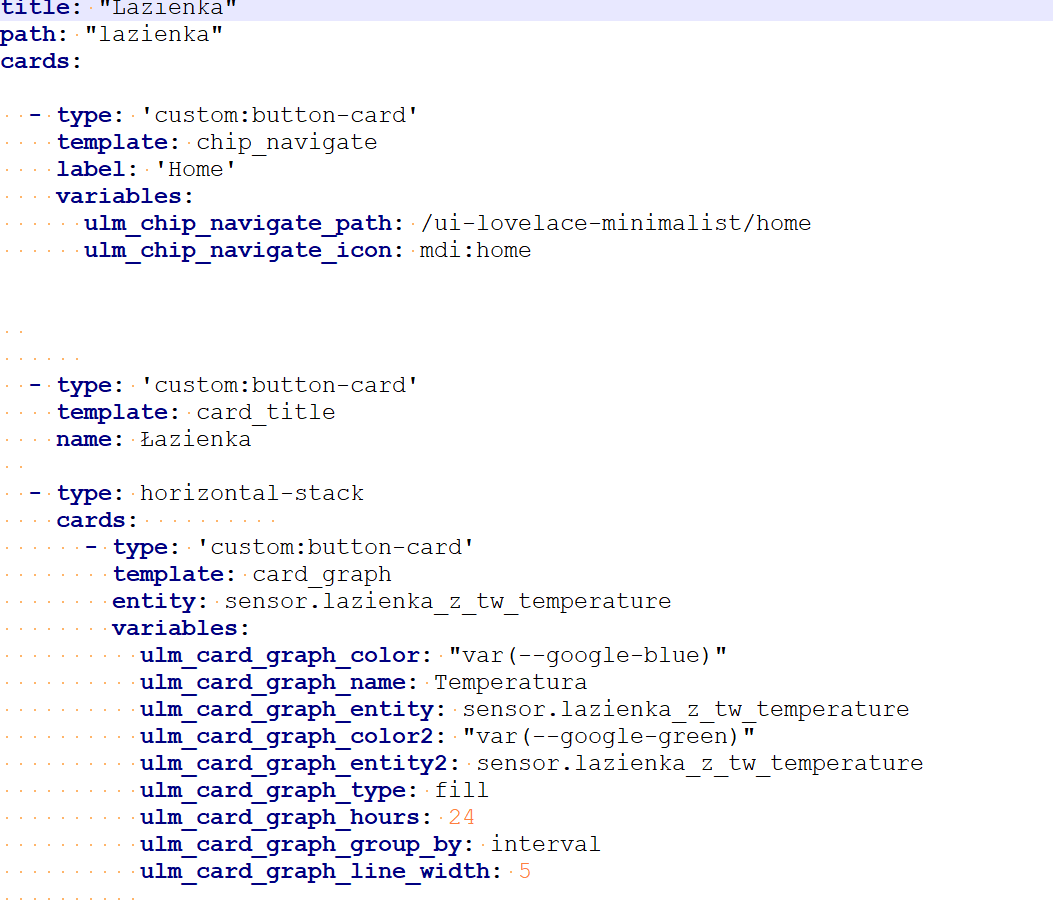Click the "entity" key below card_graph
1053x905 pixels.
pyautogui.click(x=154, y=602)
